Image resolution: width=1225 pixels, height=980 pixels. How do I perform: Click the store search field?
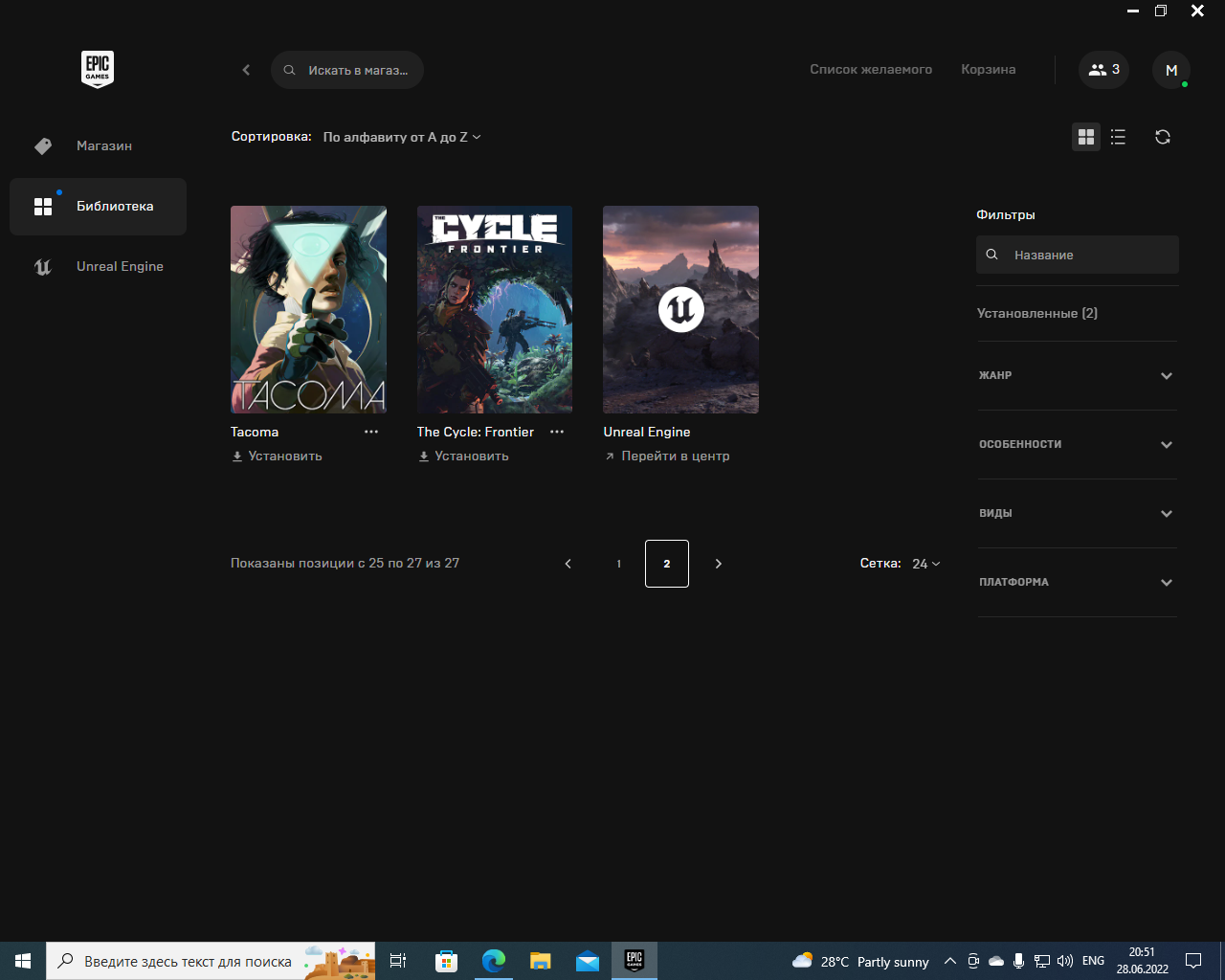point(347,70)
